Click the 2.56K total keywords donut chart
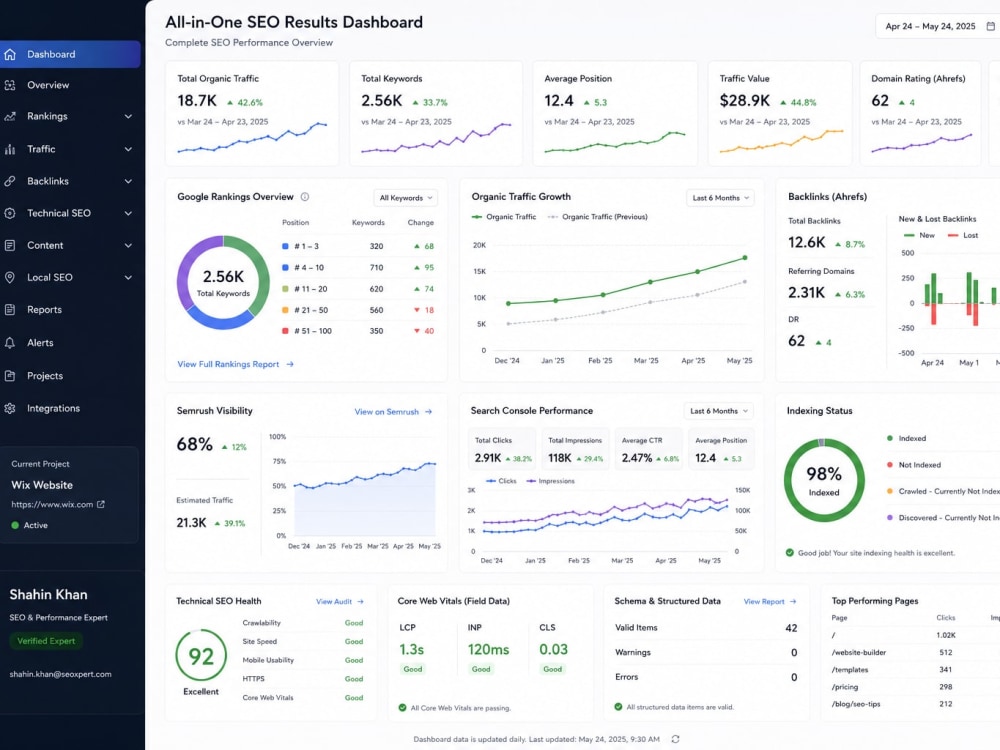 tap(223, 283)
